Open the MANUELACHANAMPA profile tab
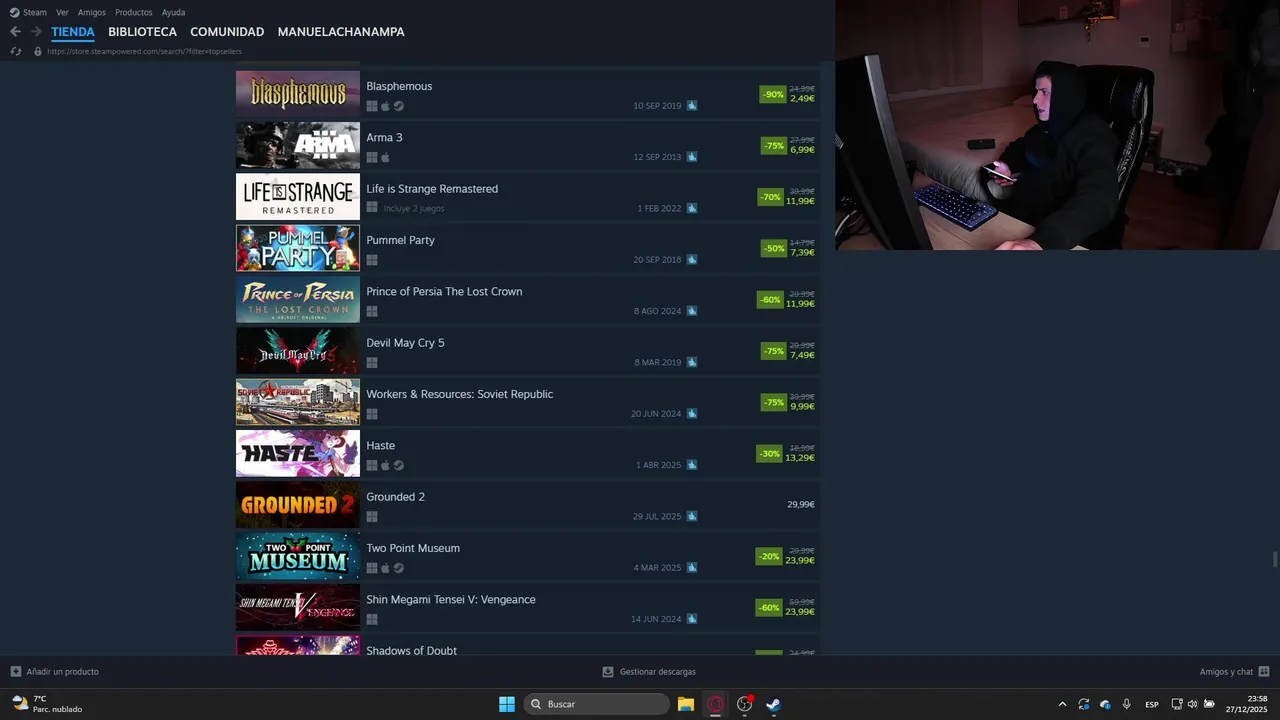 click(341, 32)
